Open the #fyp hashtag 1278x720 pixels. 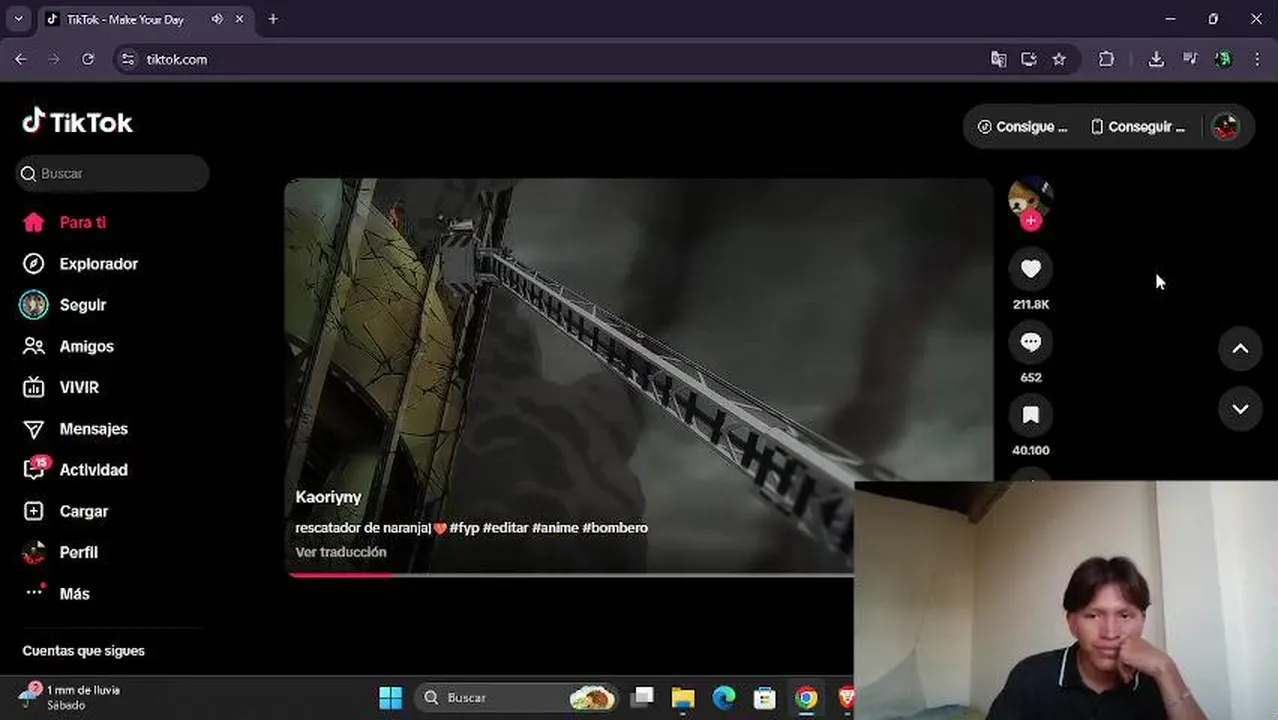pos(464,528)
